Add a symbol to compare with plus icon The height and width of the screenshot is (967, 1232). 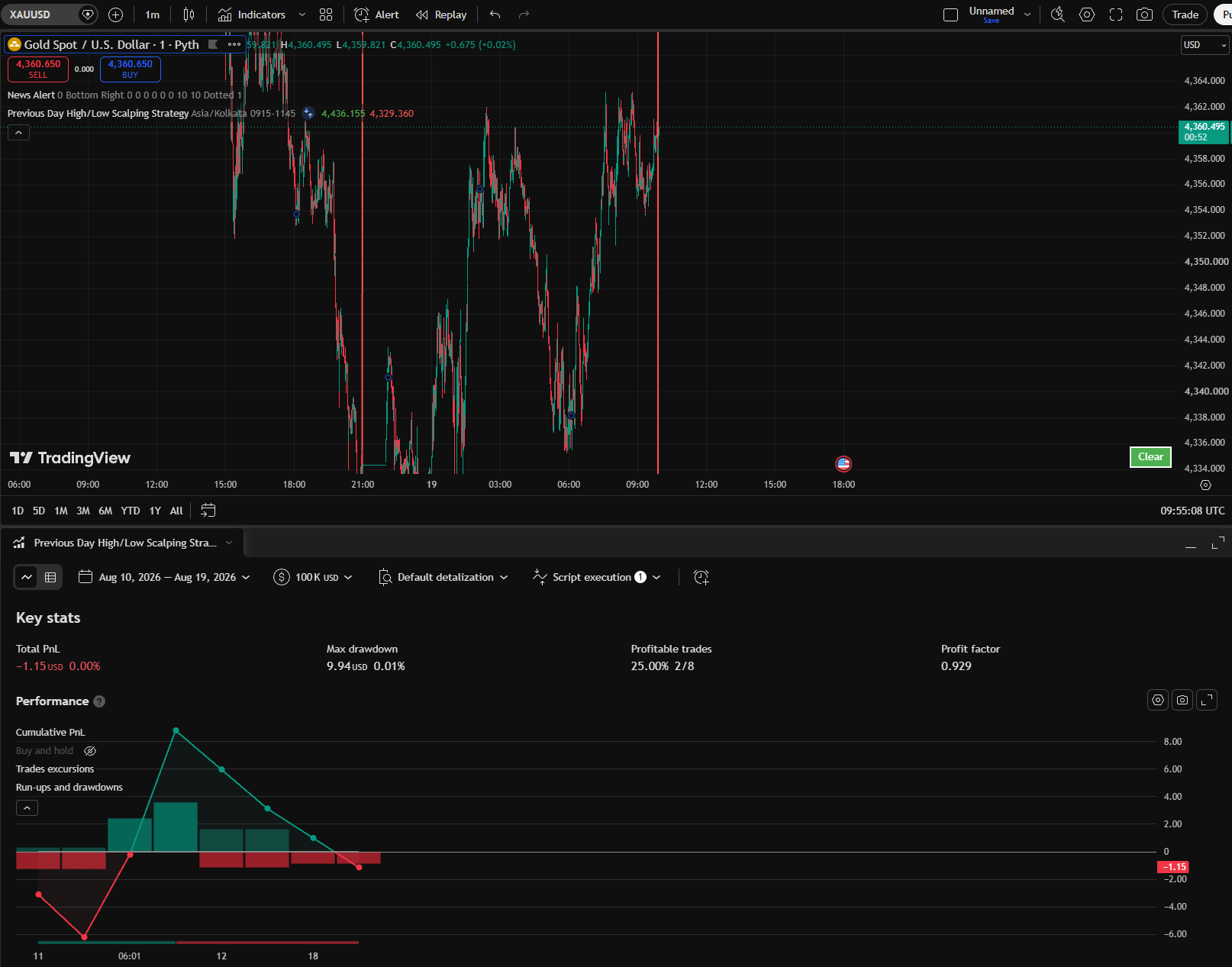[115, 15]
